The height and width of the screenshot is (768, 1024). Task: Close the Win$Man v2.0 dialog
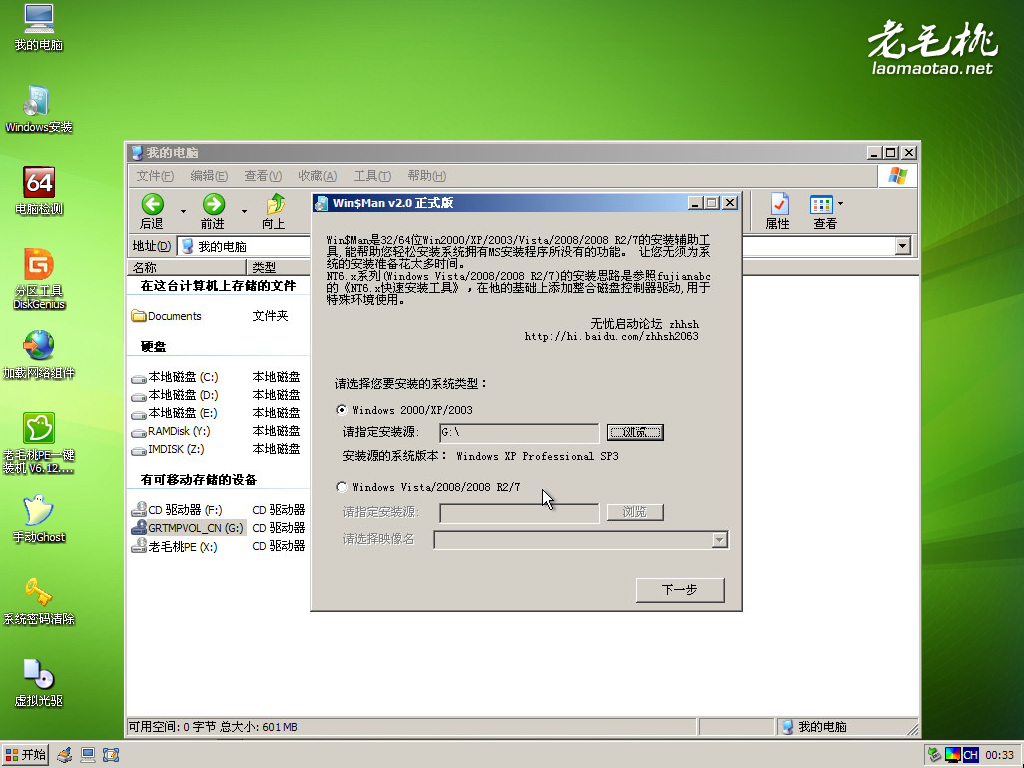point(730,203)
